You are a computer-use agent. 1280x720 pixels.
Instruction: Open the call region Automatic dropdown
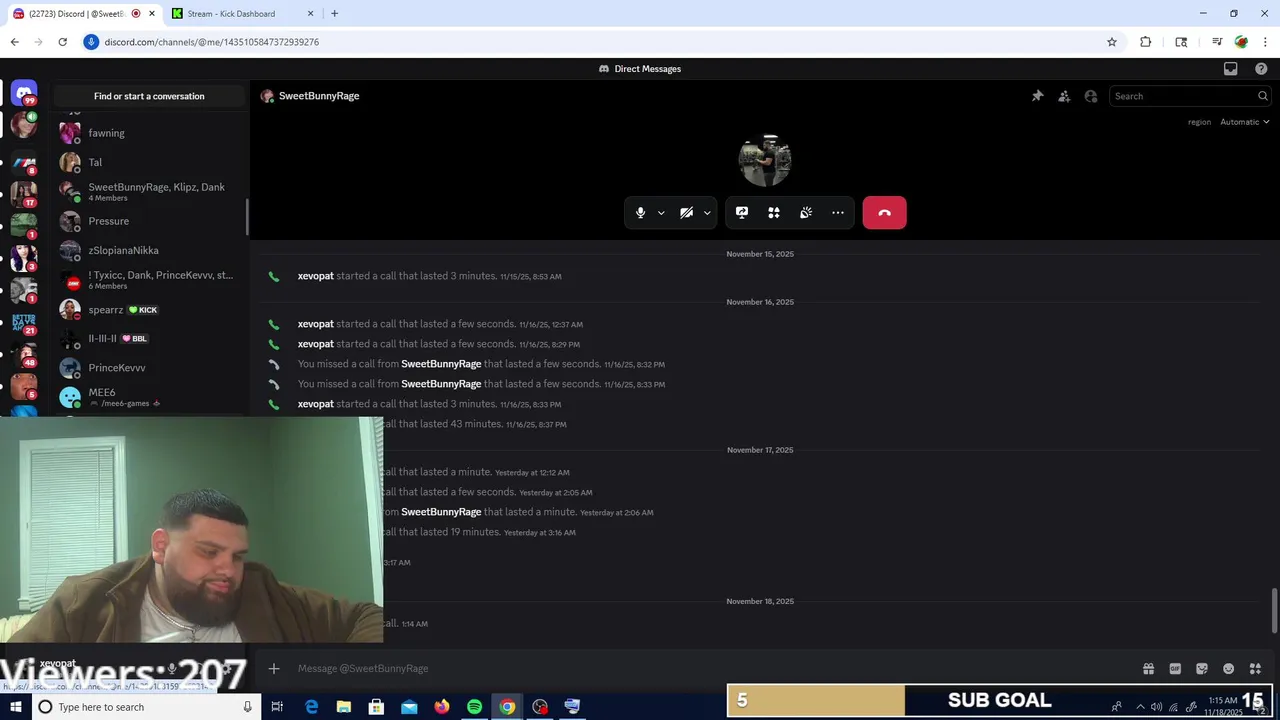tap(1245, 122)
